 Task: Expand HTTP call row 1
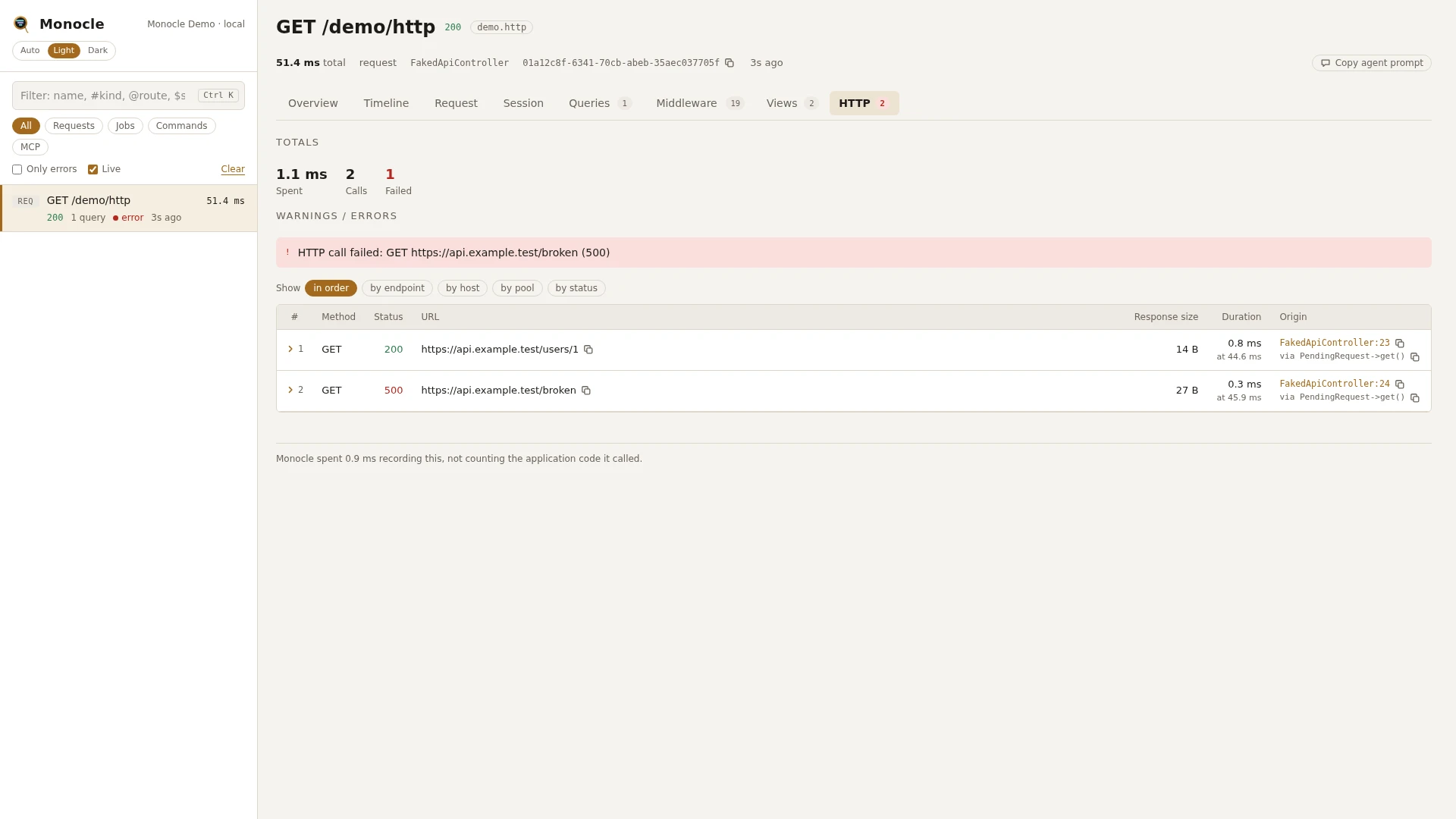pyautogui.click(x=290, y=349)
